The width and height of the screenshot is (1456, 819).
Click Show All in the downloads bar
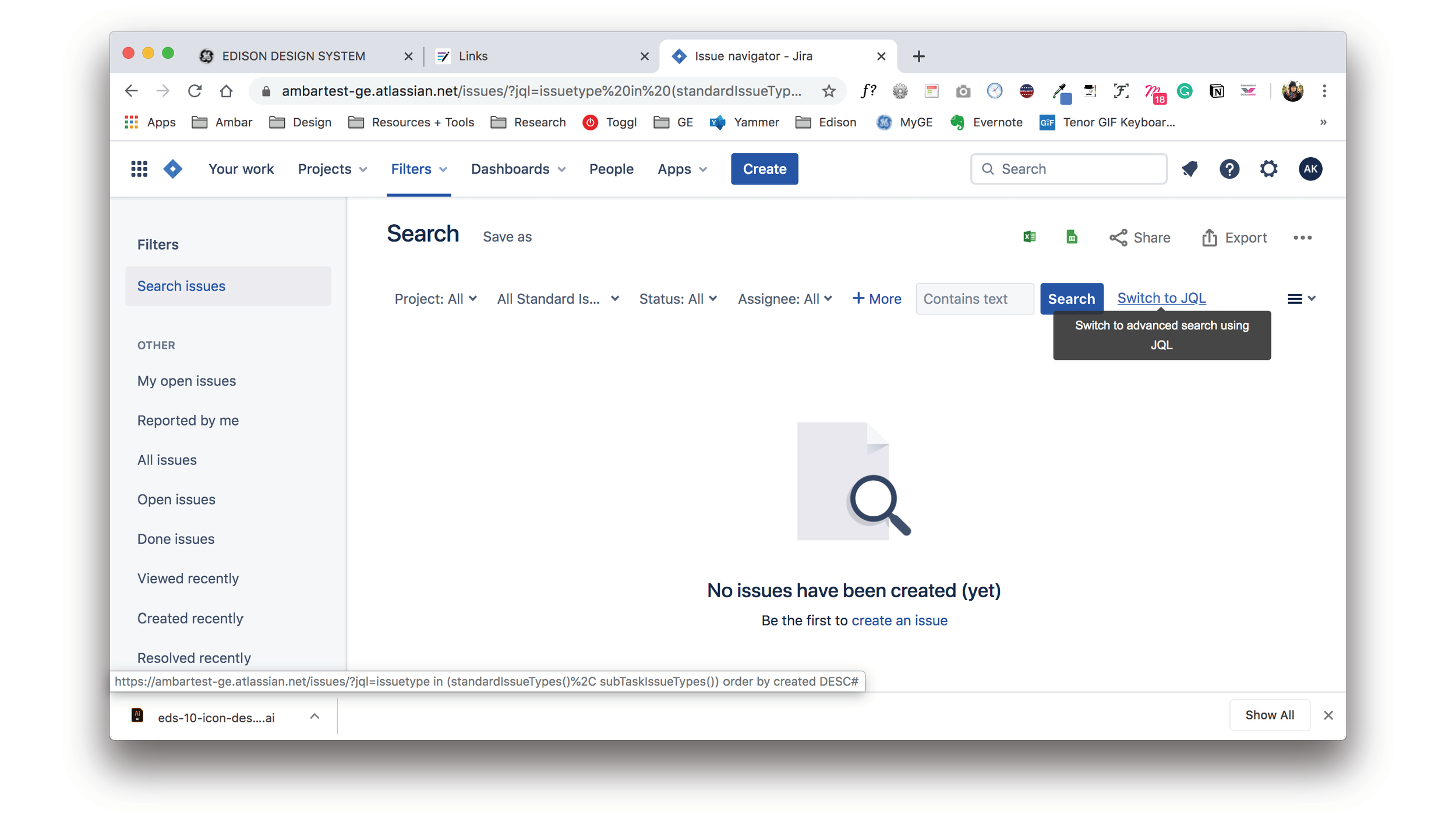point(1269,715)
